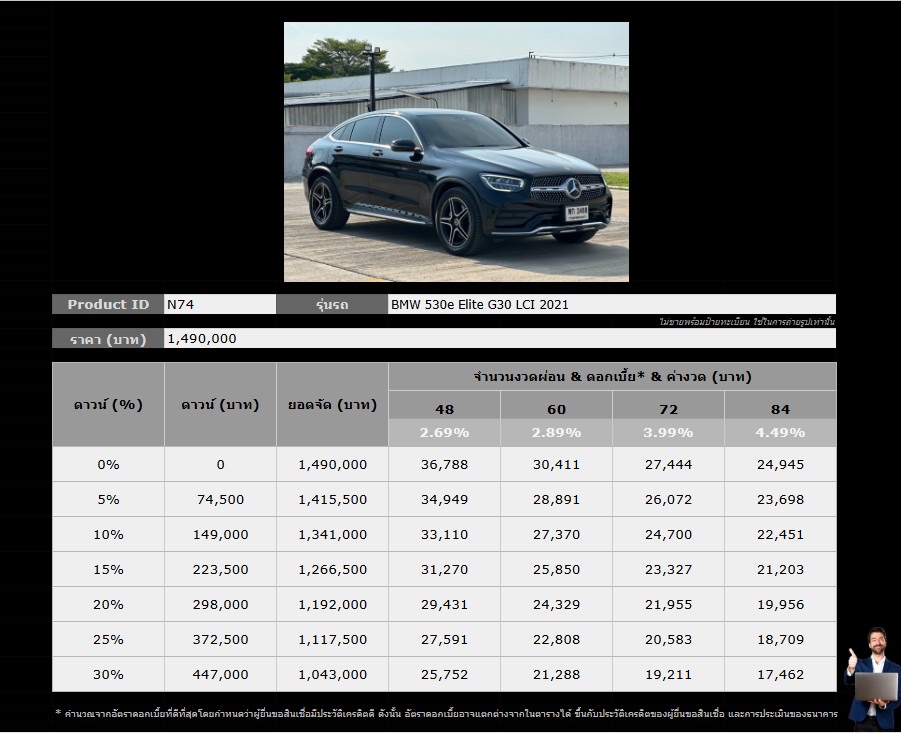
Task: Click the ยอดจัด (บาท) column header
Action: click(332, 404)
